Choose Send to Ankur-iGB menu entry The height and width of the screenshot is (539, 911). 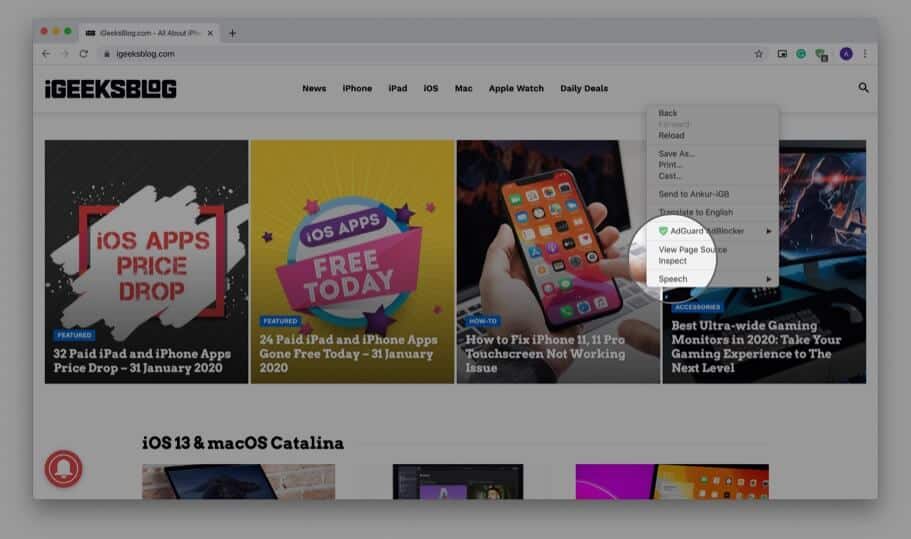[712, 194]
